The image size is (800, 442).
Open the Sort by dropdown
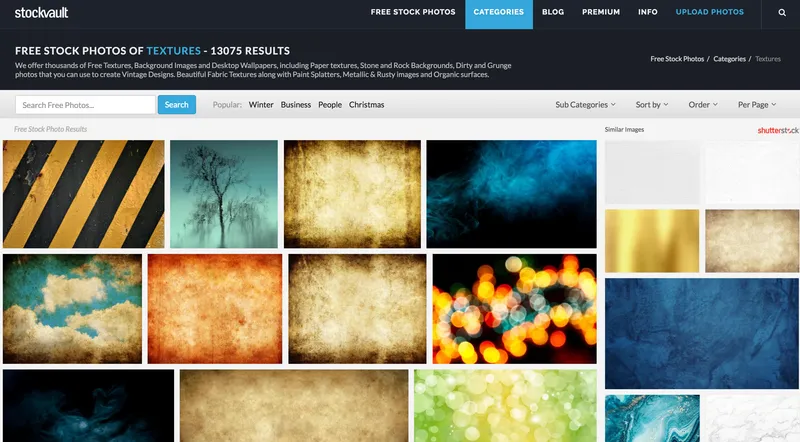(652, 105)
